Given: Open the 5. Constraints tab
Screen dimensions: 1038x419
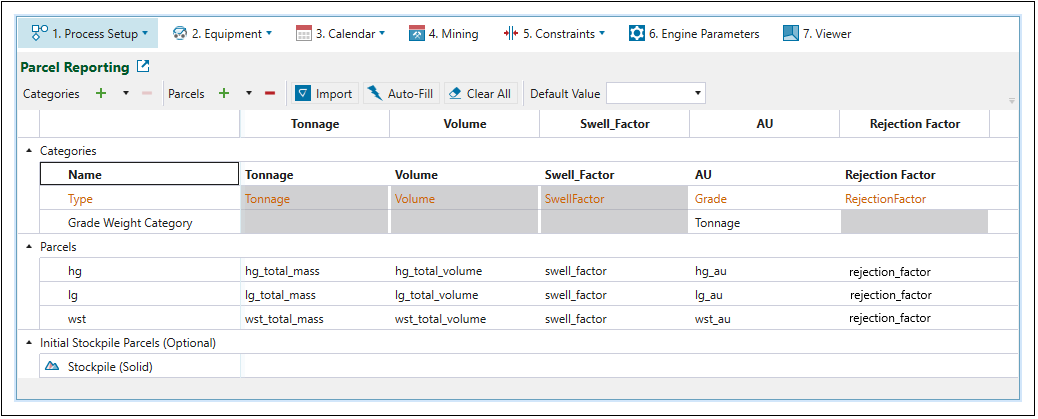Looking at the screenshot, I should coord(553,34).
